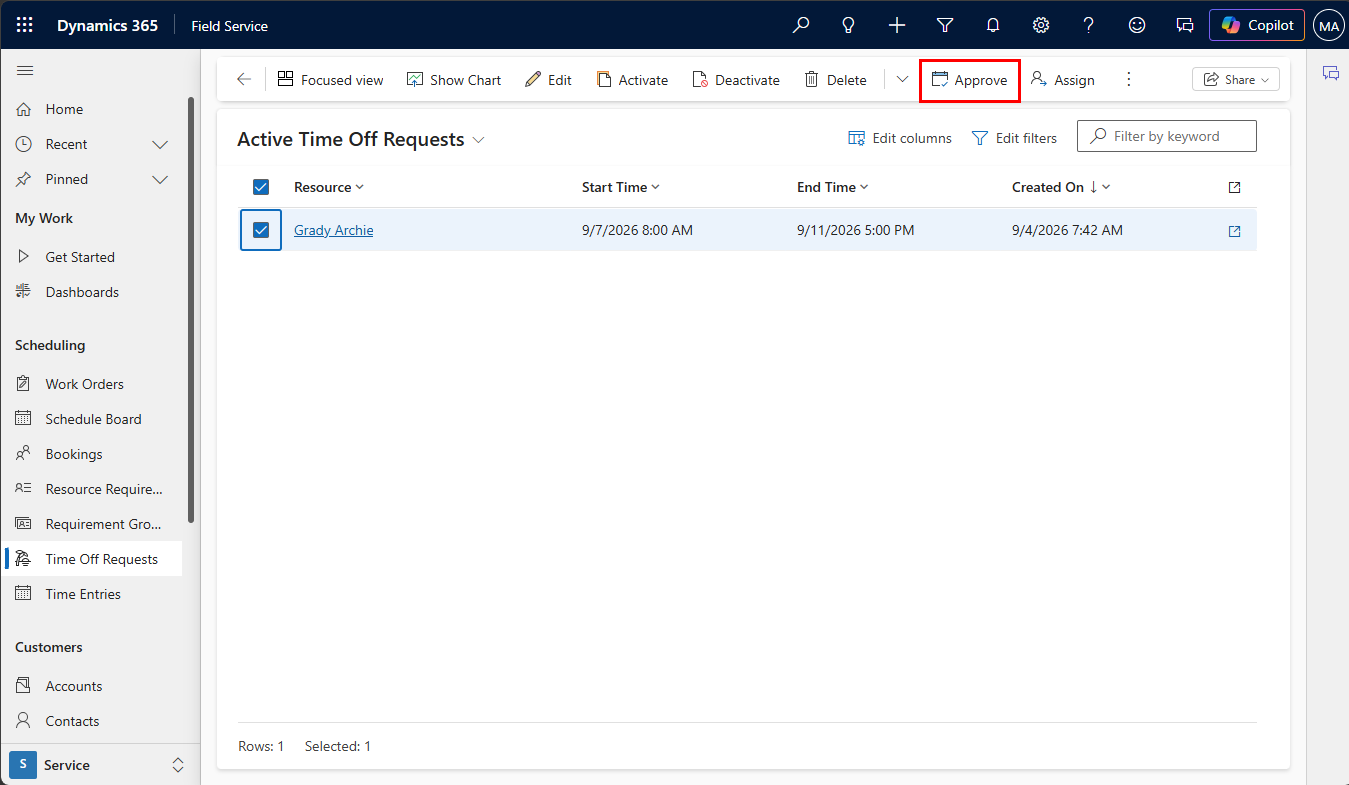The image size is (1349, 785).
Task: Click the Assign command
Action: 1063,80
